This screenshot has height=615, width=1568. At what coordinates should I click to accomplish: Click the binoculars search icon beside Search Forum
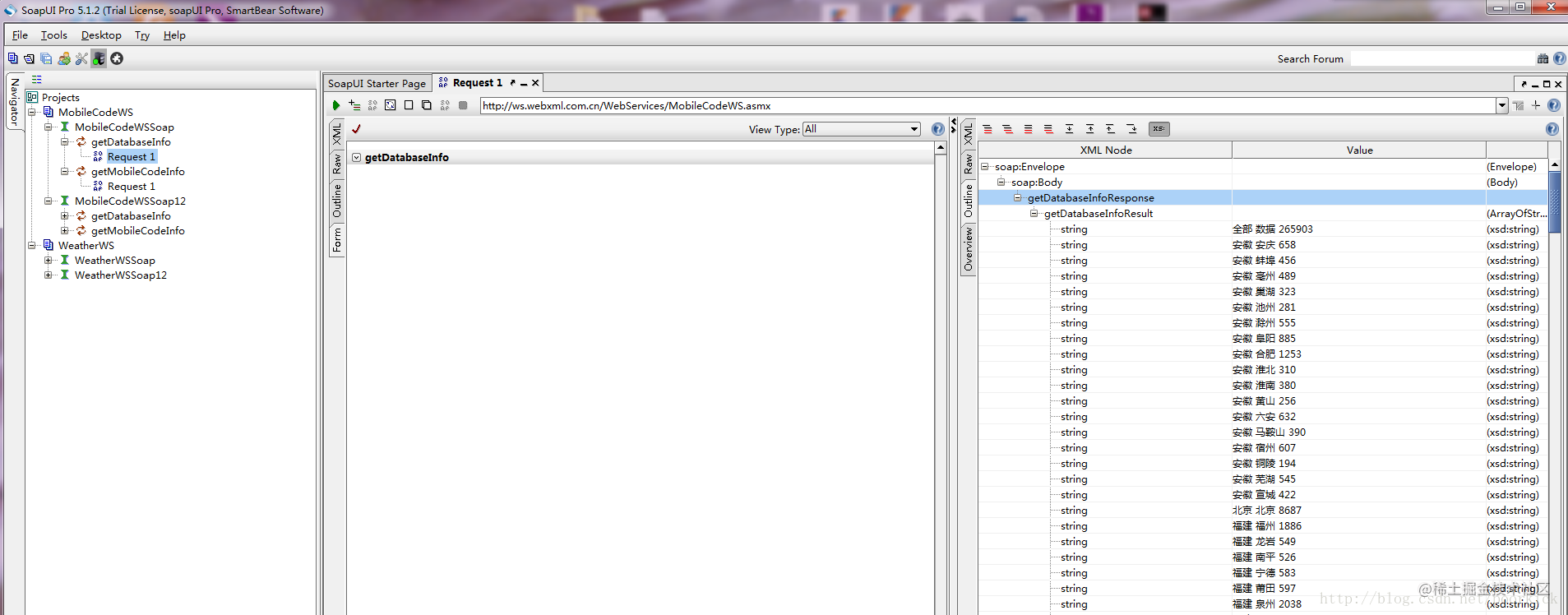point(1543,58)
